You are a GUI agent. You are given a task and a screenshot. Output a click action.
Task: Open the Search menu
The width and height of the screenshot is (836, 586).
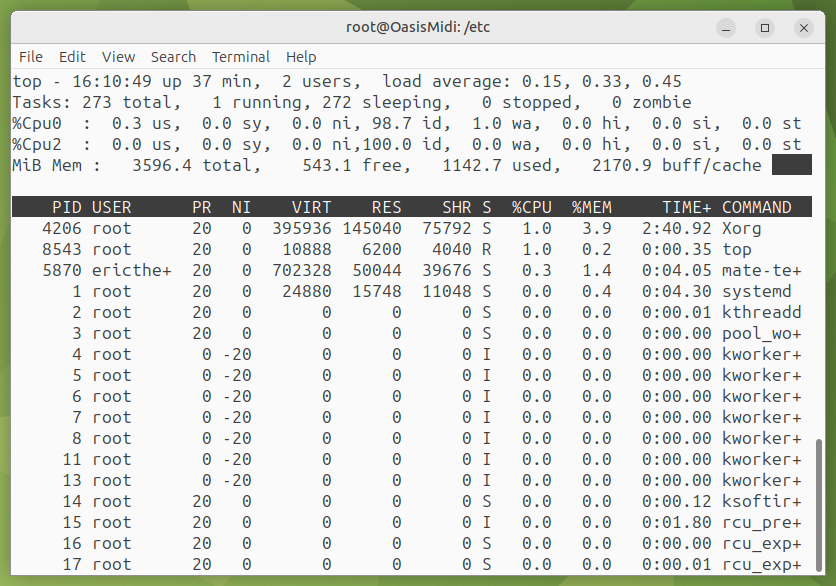pos(173,57)
